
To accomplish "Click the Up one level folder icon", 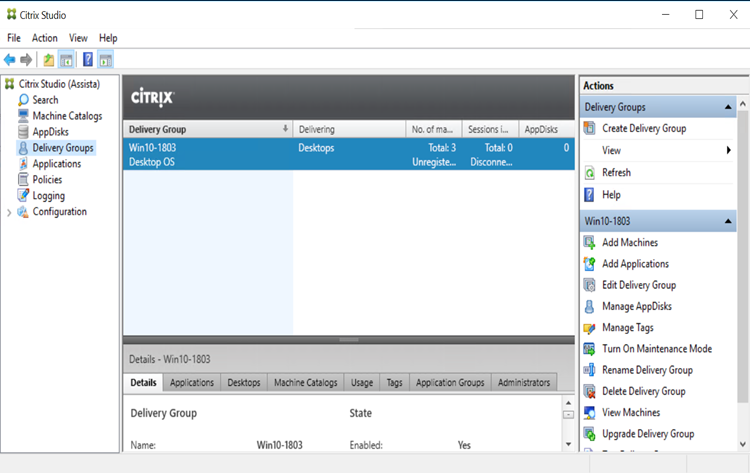I will click(48, 60).
